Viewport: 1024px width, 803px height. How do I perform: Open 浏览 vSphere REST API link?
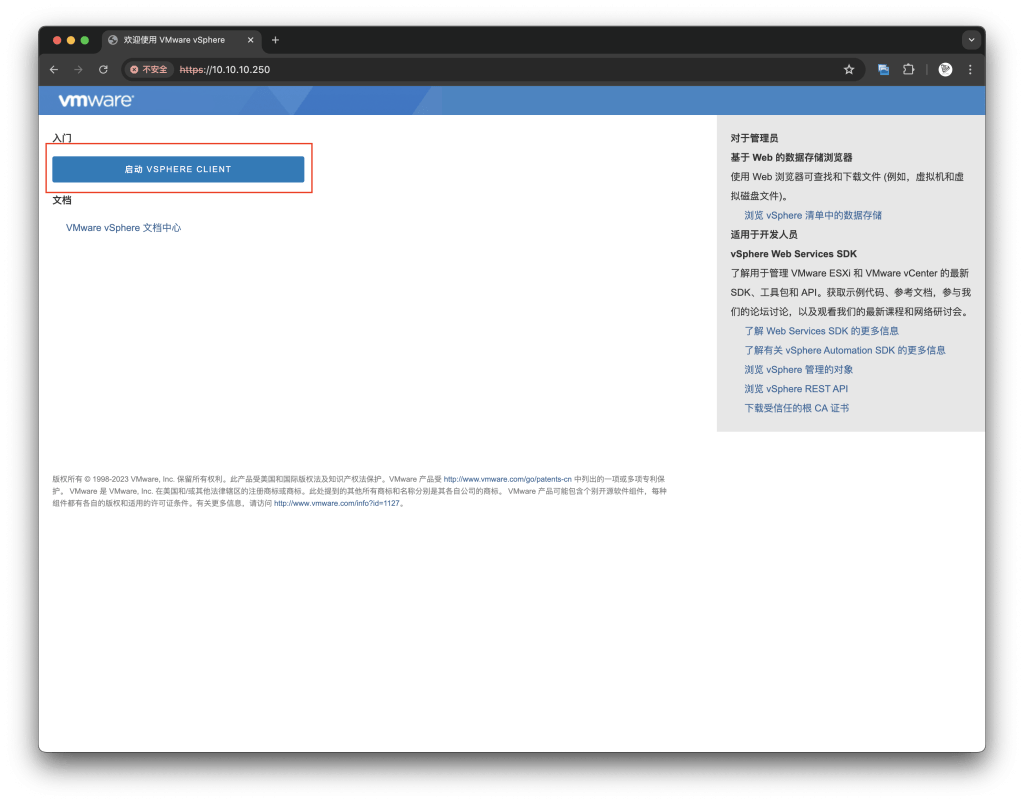click(x=795, y=389)
